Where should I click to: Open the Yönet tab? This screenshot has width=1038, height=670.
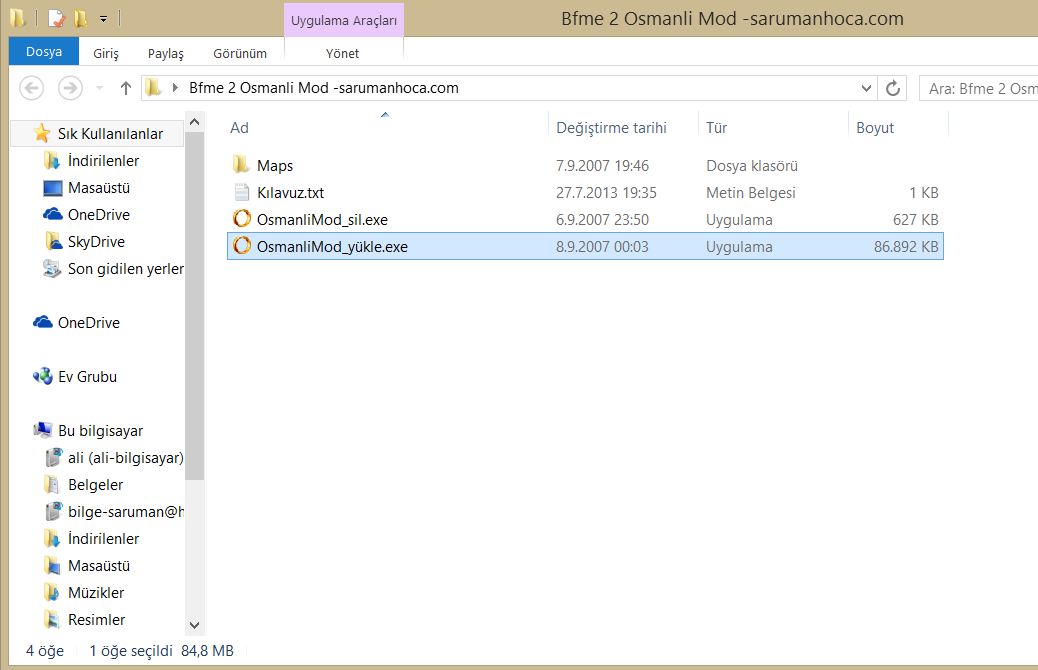342,54
